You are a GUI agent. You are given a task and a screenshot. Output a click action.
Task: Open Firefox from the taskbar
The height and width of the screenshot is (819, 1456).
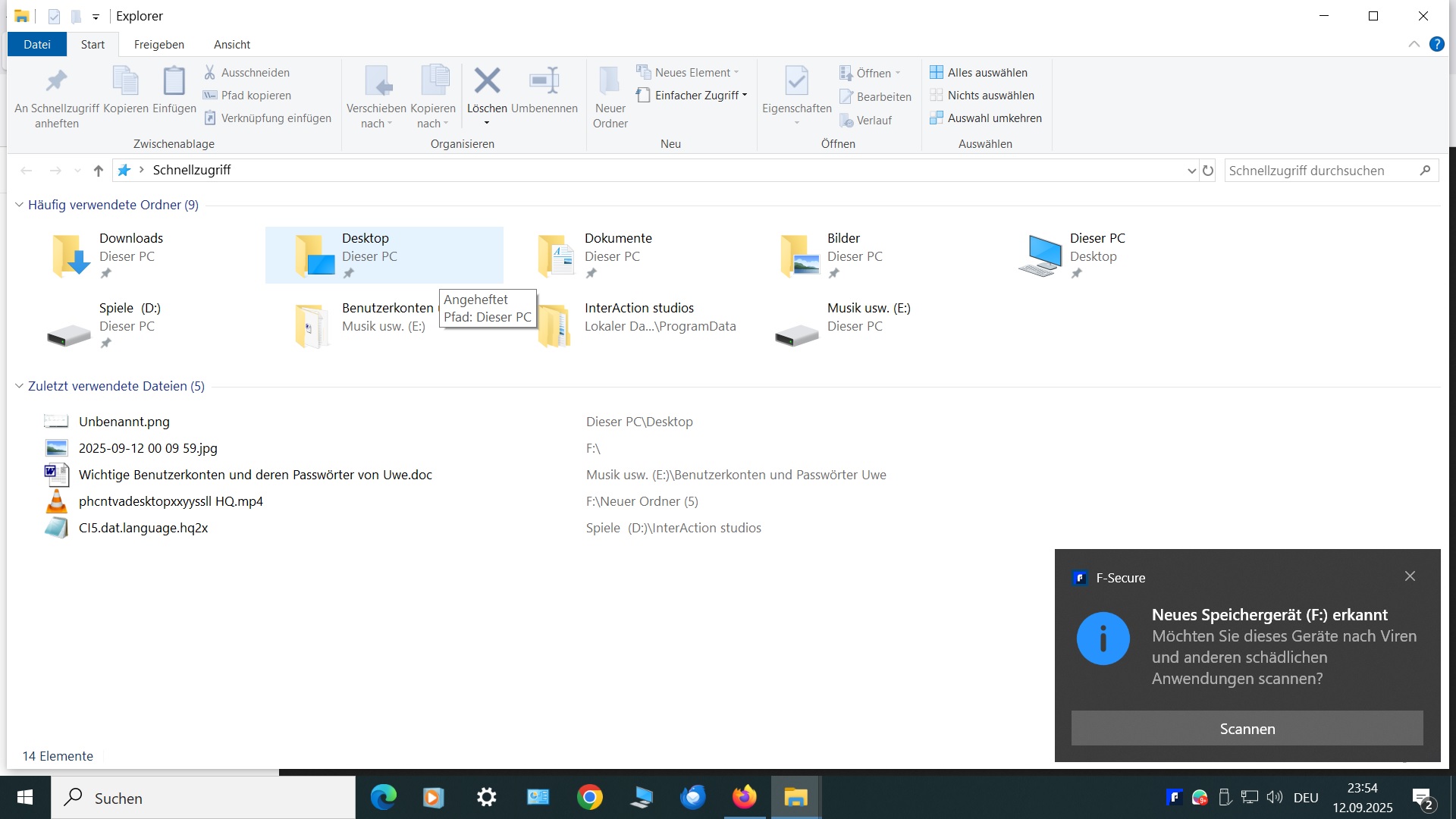pos(744,797)
